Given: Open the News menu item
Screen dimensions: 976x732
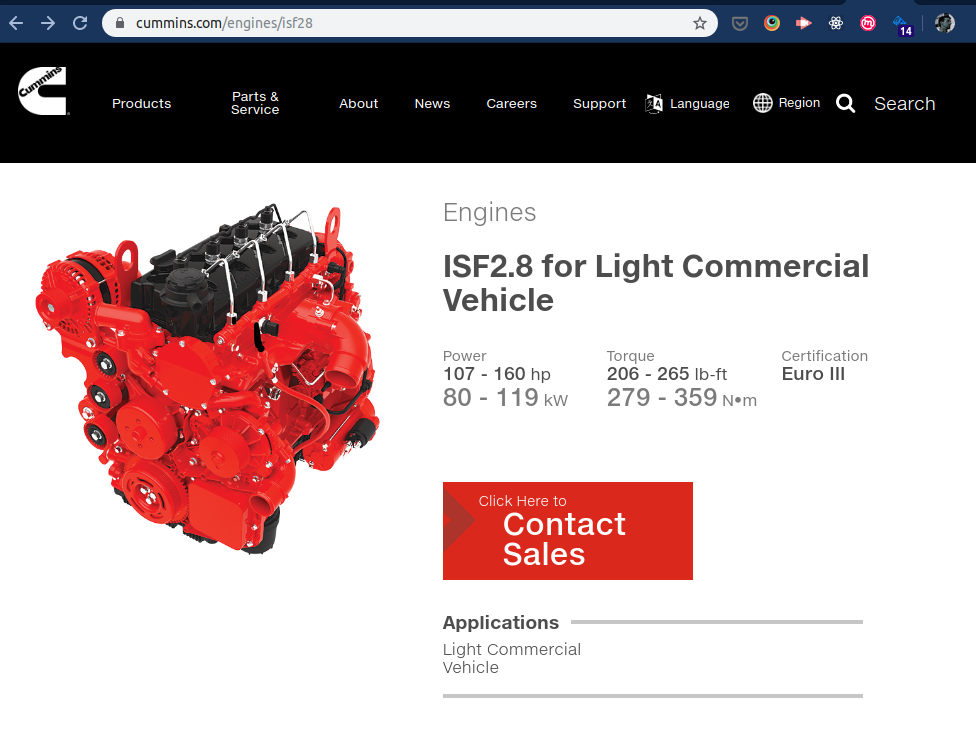Looking at the screenshot, I should click(432, 103).
